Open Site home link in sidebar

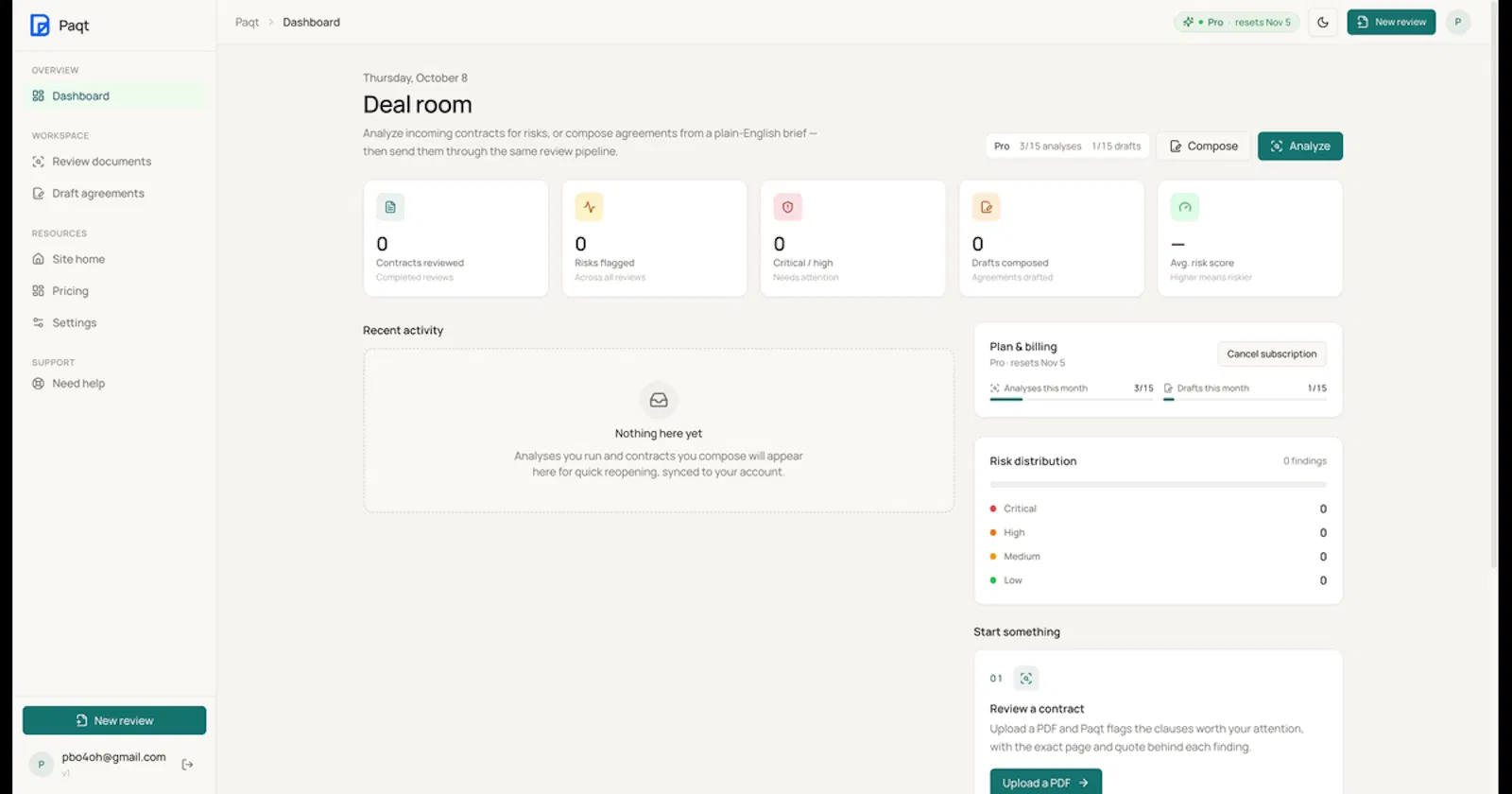(x=114, y=259)
